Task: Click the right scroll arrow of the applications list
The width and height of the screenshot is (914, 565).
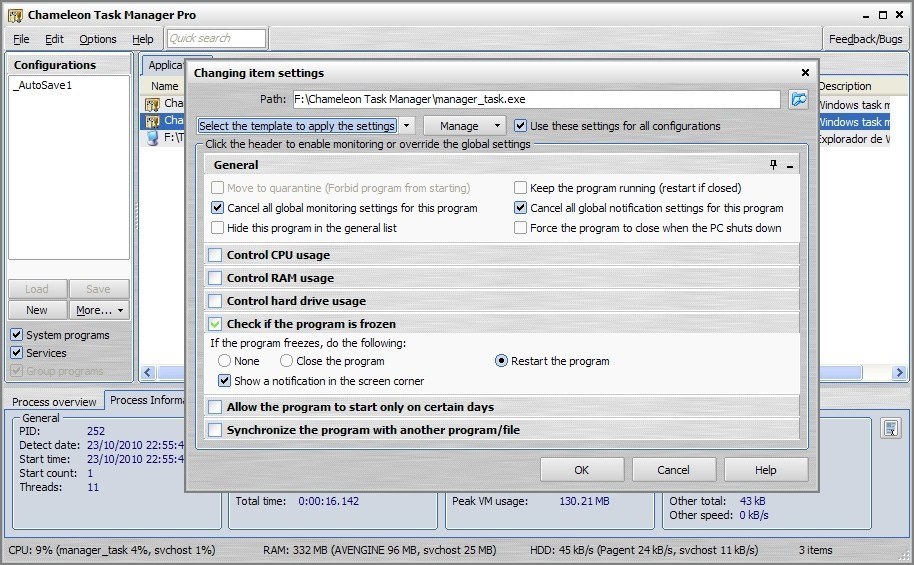Action: 899,372
